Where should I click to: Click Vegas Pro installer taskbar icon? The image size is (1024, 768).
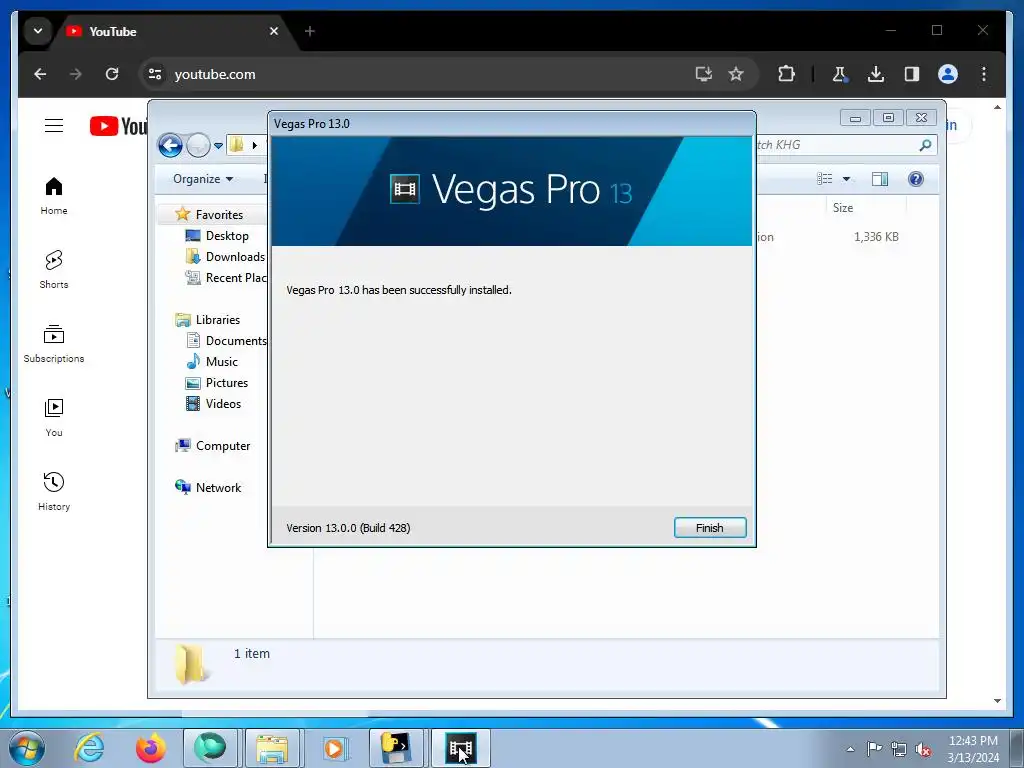click(460, 748)
